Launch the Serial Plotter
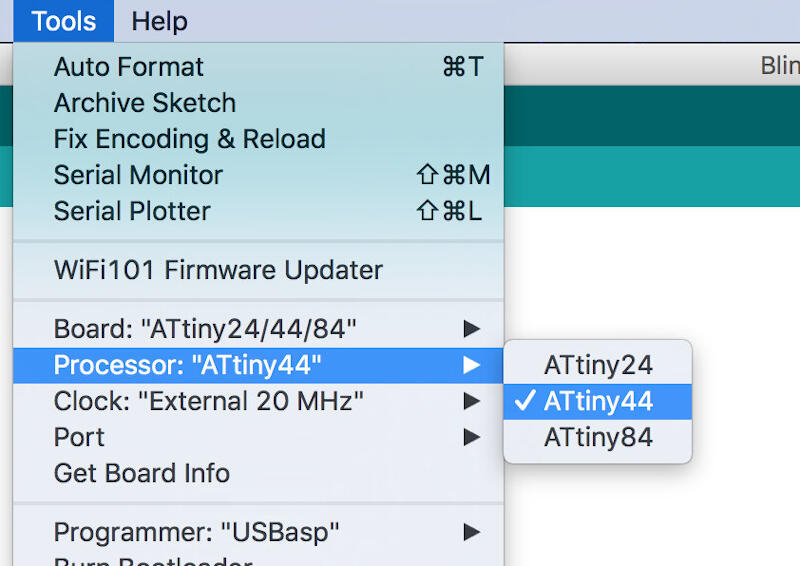Image resolution: width=800 pixels, height=566 pixels. point(132,211)
